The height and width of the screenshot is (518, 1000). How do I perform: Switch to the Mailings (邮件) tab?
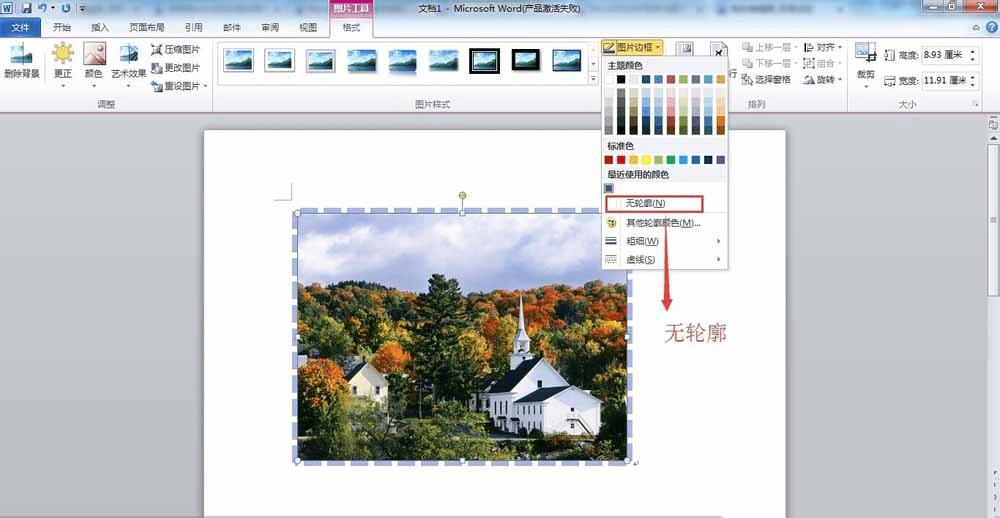point(232,27)
